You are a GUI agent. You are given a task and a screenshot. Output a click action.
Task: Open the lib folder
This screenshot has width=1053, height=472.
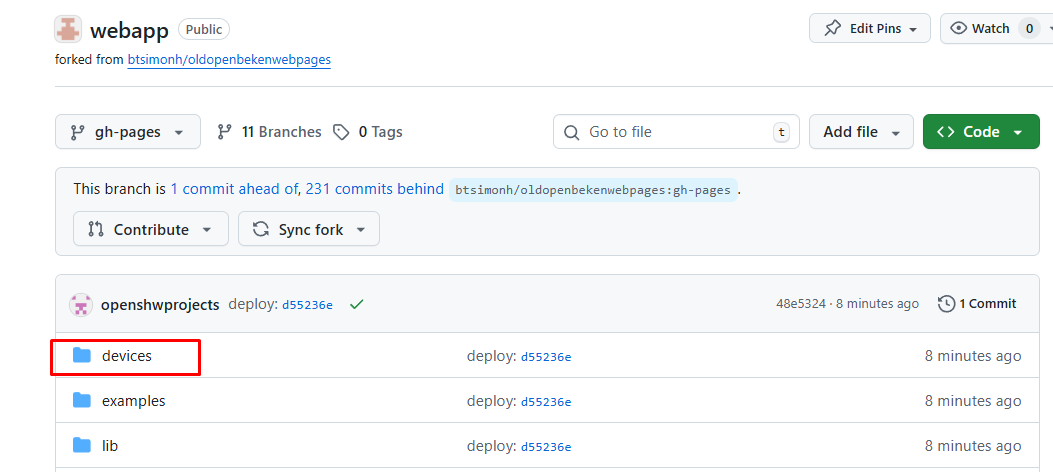[110, 445]
